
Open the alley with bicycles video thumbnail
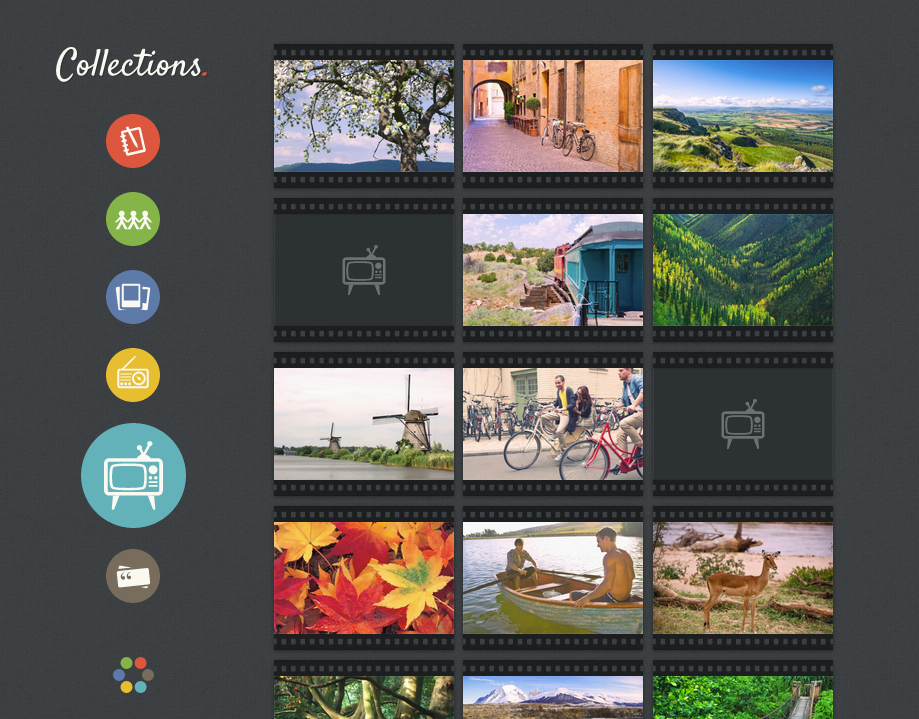553,116
